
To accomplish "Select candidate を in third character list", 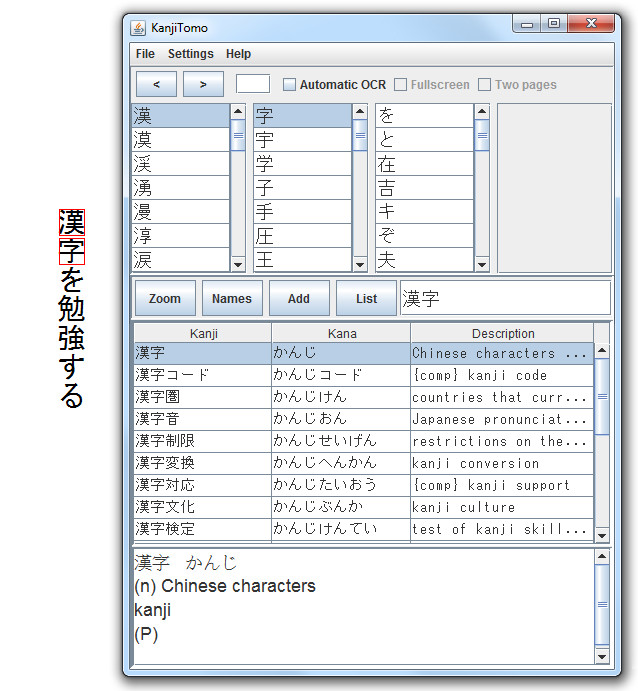I will 424,116.
